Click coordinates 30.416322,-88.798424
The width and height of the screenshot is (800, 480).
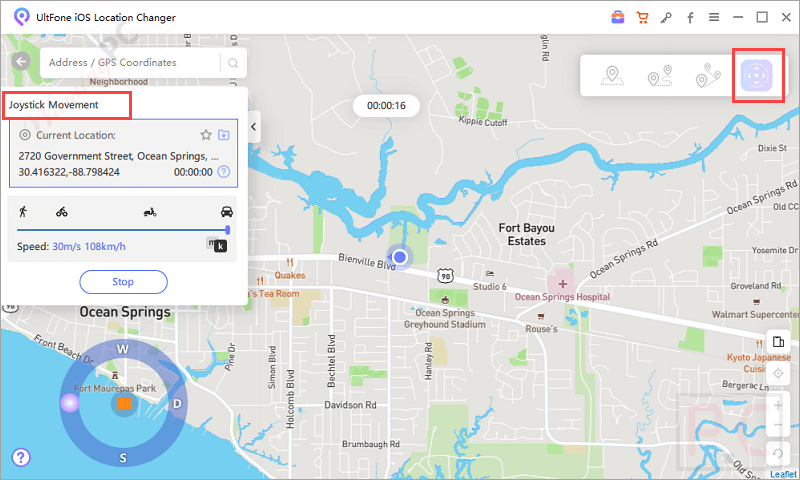click(x=69, y=172)
